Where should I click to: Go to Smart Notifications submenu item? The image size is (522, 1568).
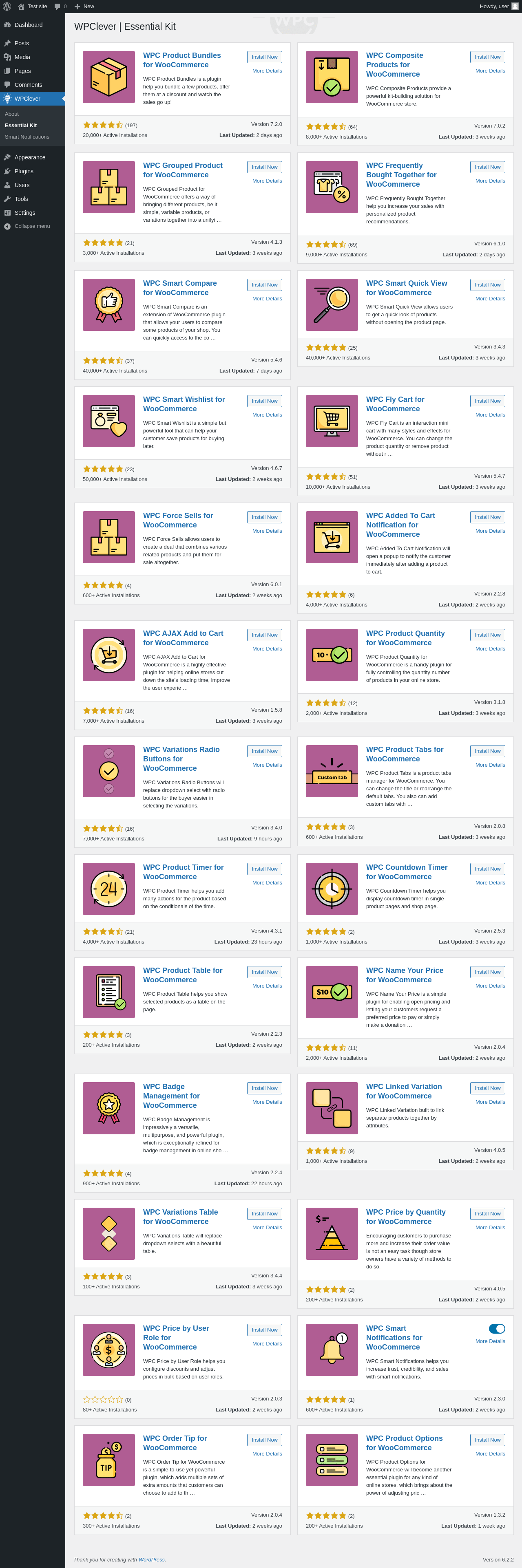point(27,137)
